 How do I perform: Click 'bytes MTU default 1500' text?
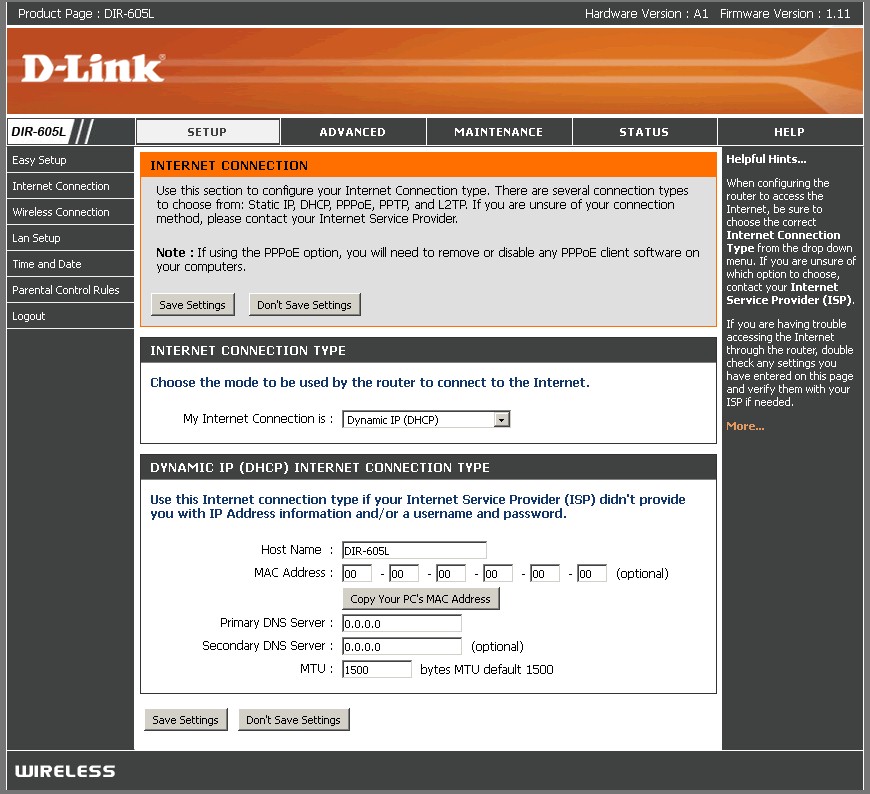pos(487,669)
